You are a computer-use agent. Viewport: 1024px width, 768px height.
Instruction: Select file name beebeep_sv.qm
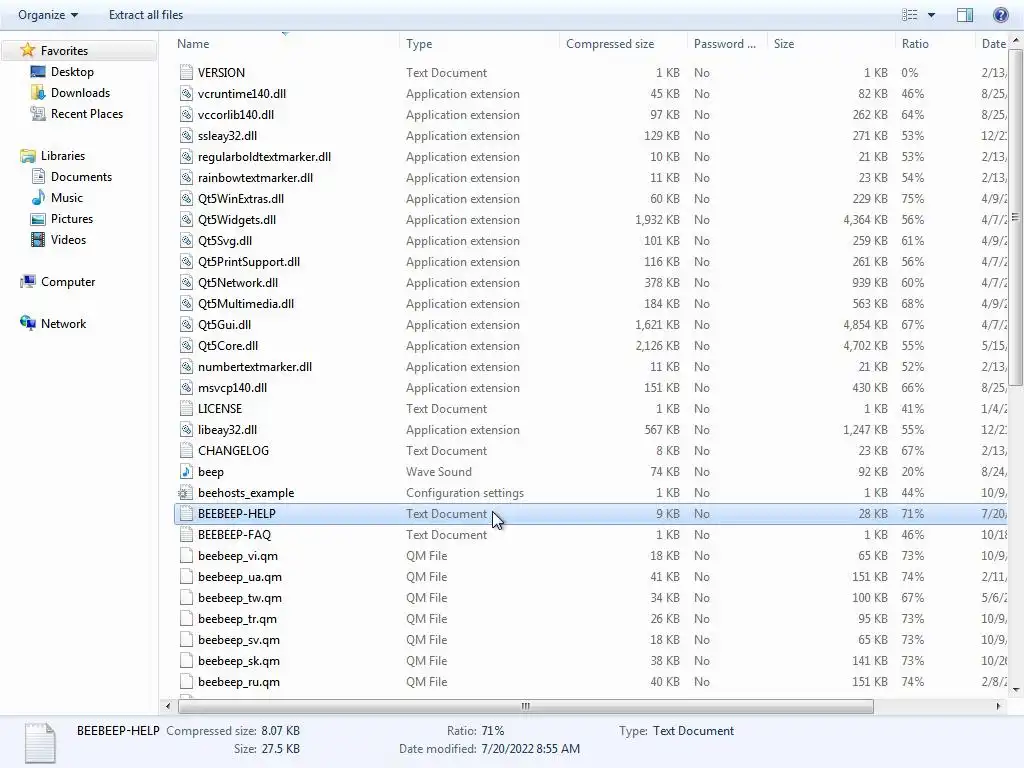click(238, 640)
